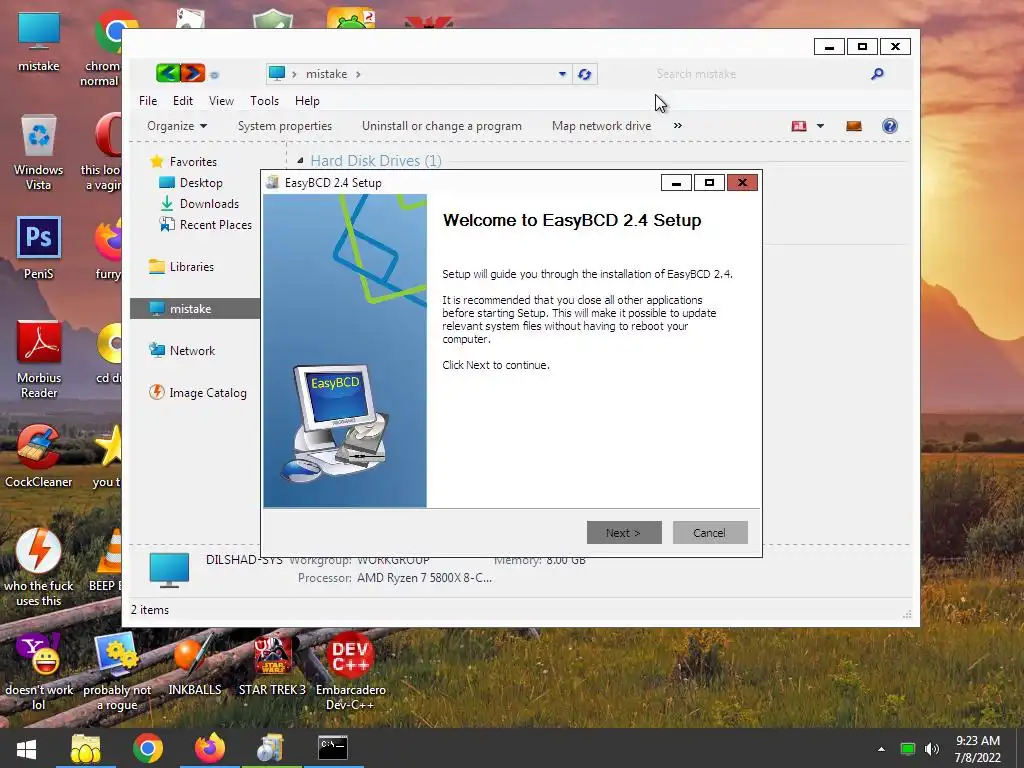
Task: Select Embarcadero Dev-C++ desktop icon
Action: (x=351, y=671)
